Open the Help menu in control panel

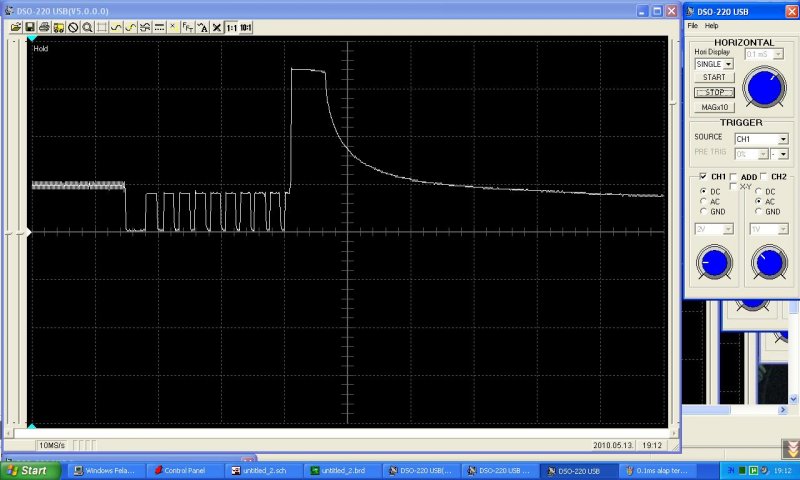(x=711, y=26)
